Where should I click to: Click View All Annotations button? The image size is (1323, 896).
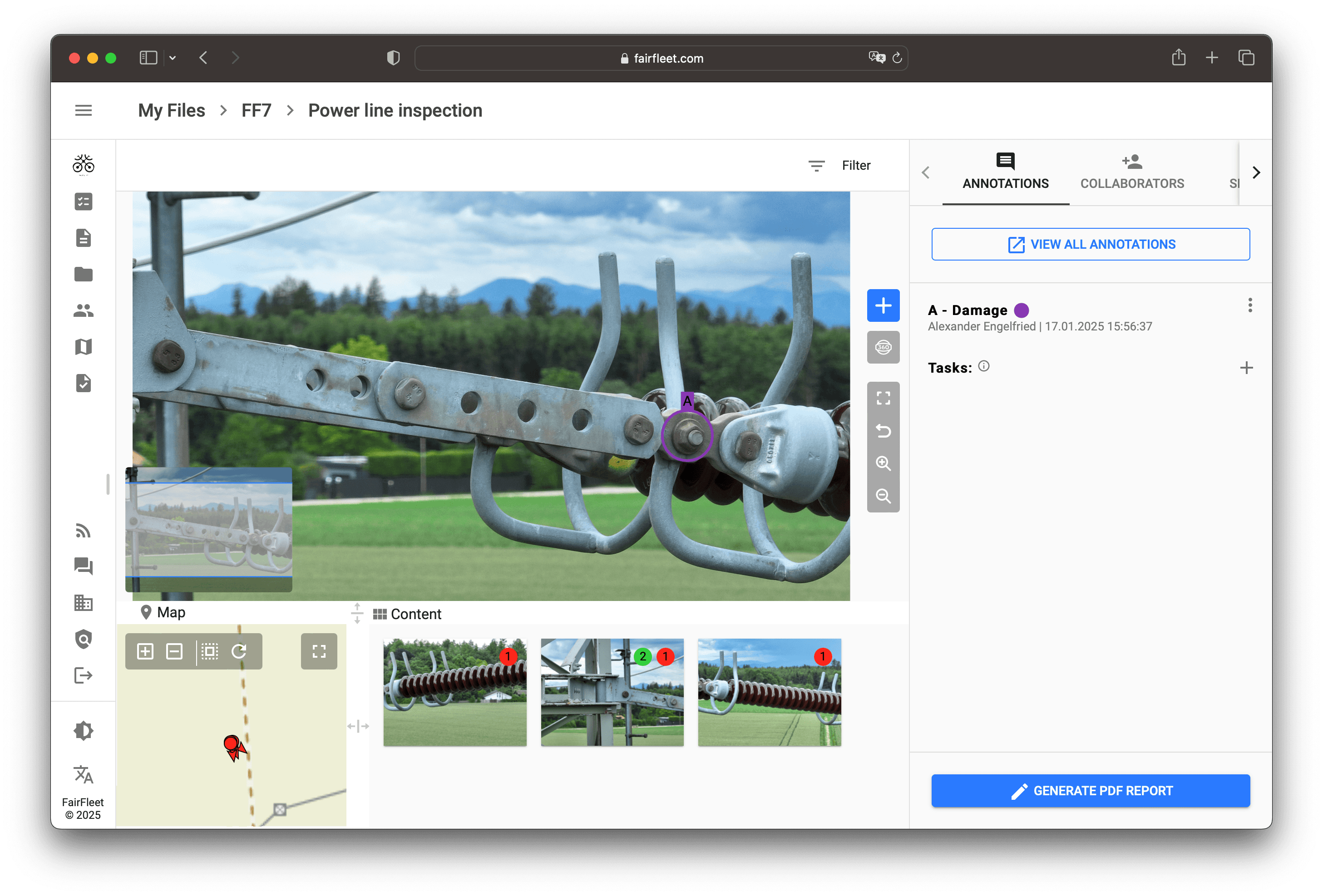coord(1090,244)
